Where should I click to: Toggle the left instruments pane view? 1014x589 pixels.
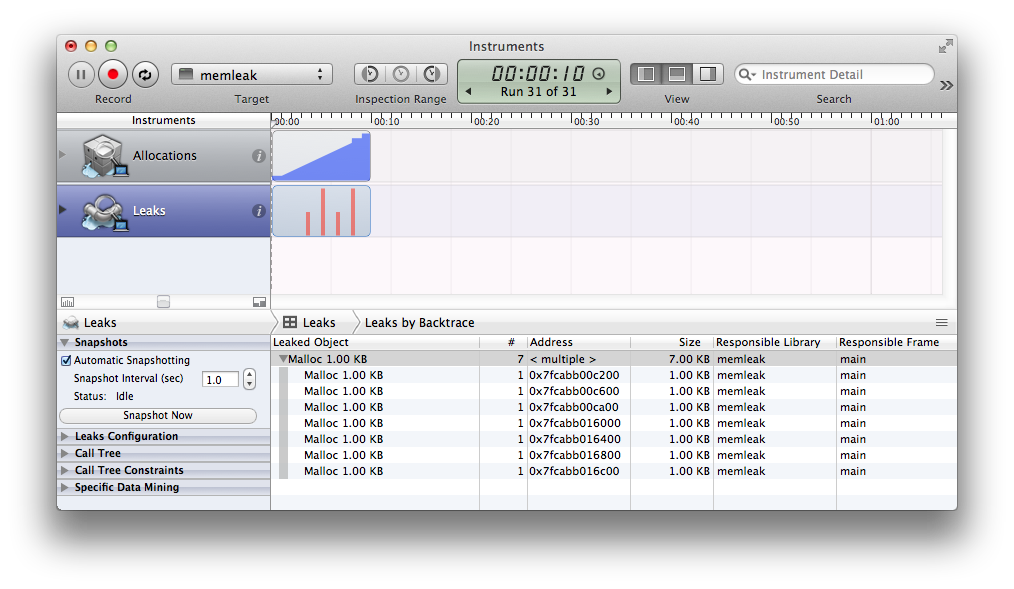645,74
